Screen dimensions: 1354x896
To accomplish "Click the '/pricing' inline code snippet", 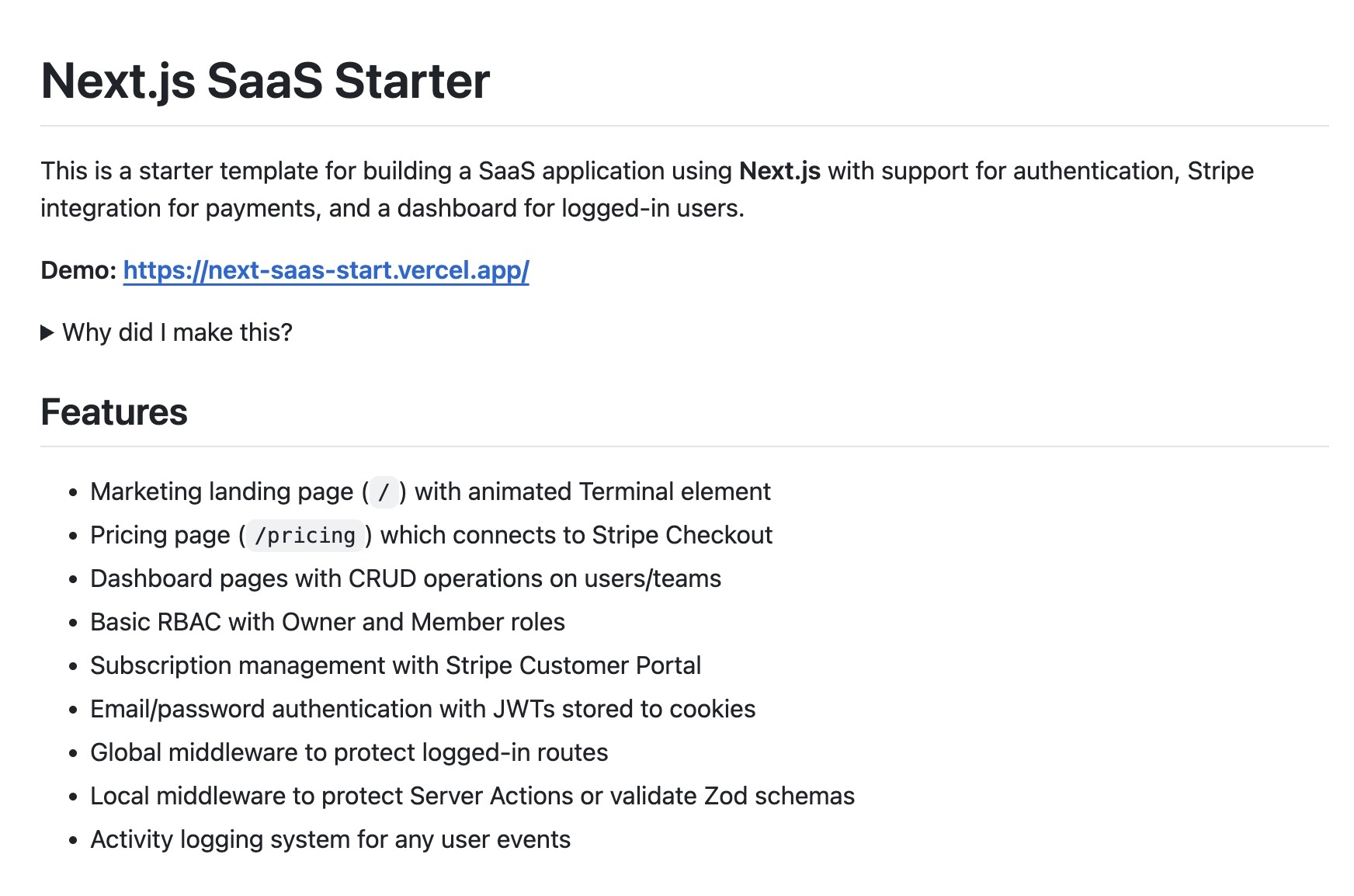I will tap(305, 536).
